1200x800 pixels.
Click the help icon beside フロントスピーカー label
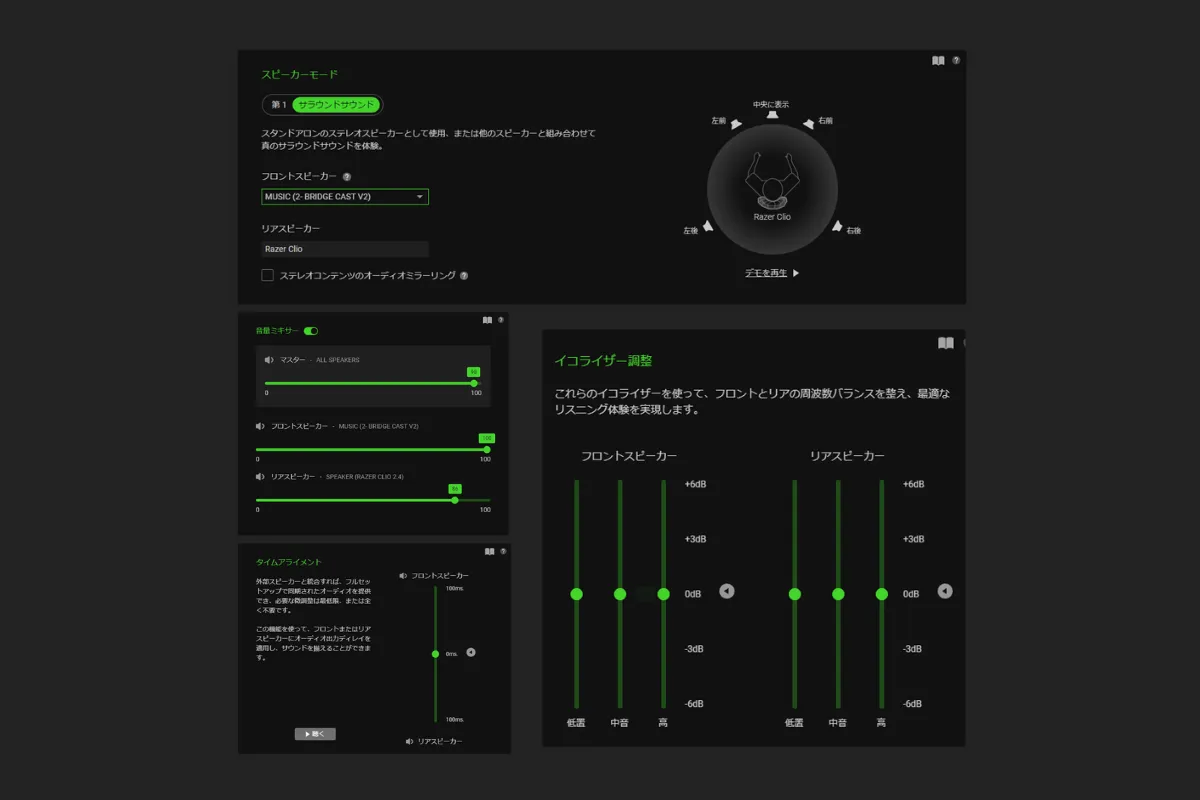347,177
